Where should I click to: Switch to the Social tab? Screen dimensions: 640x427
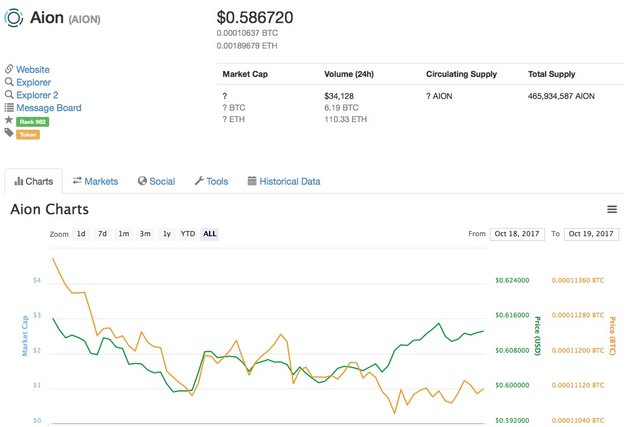click(x=156, y=181)
